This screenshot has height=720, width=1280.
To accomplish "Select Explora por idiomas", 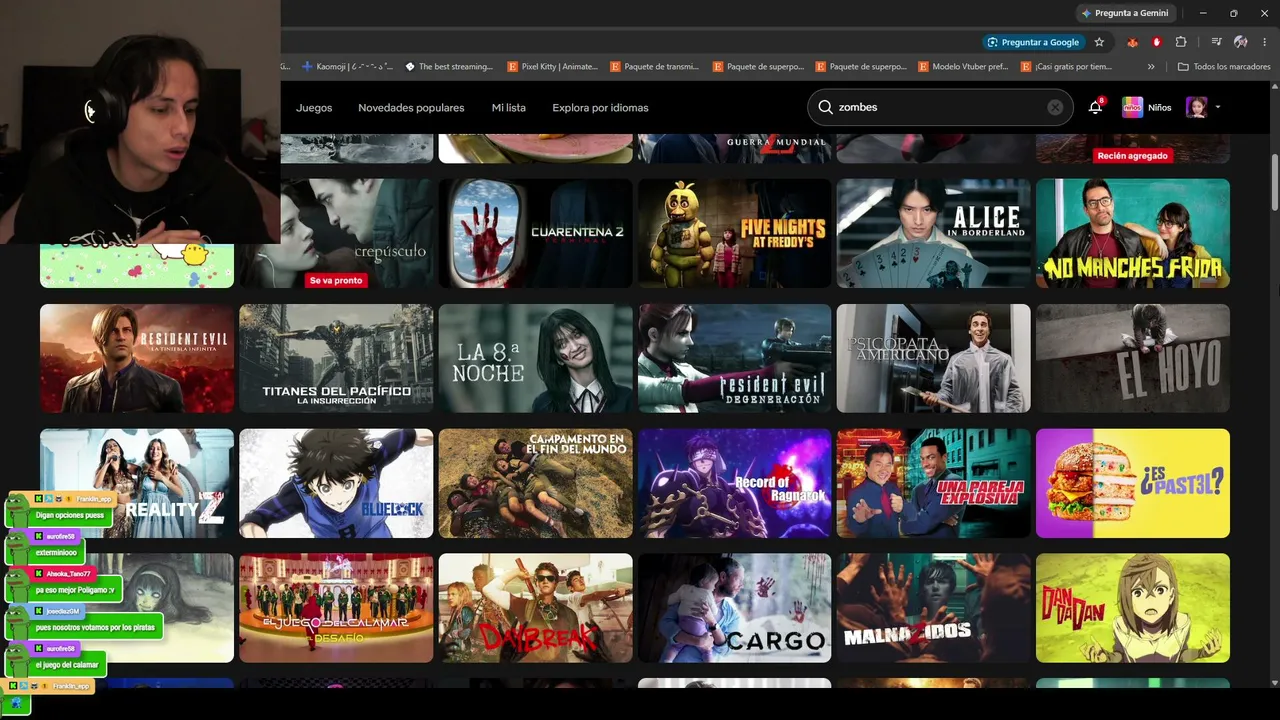I will pos(600,107).
